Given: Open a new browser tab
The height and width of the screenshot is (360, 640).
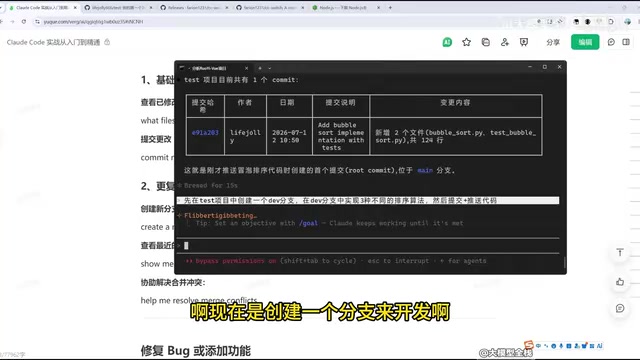Looking at the screenshot, I should [x=390, y=8].
